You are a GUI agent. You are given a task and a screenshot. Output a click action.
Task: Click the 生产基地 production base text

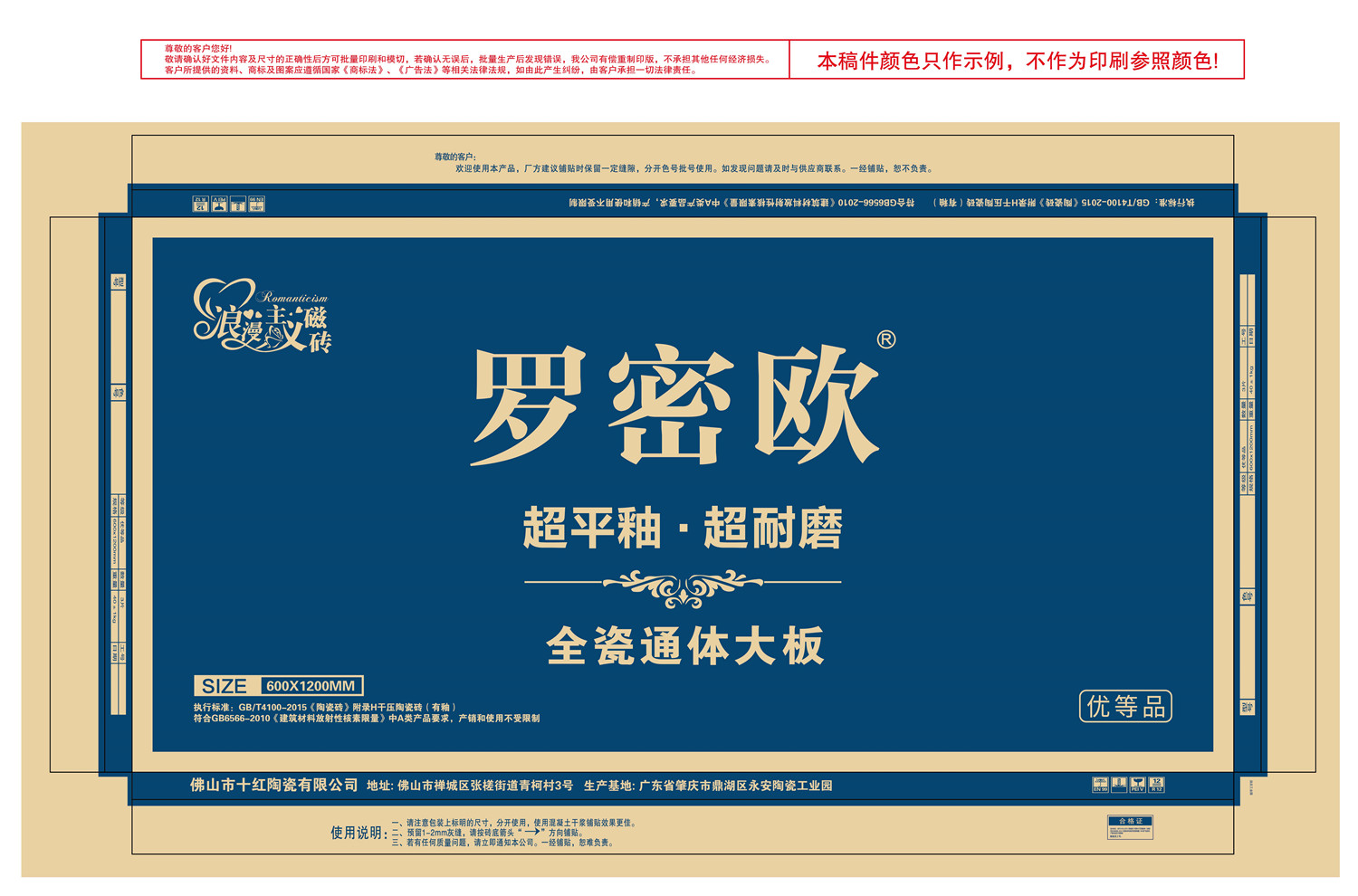708,786
